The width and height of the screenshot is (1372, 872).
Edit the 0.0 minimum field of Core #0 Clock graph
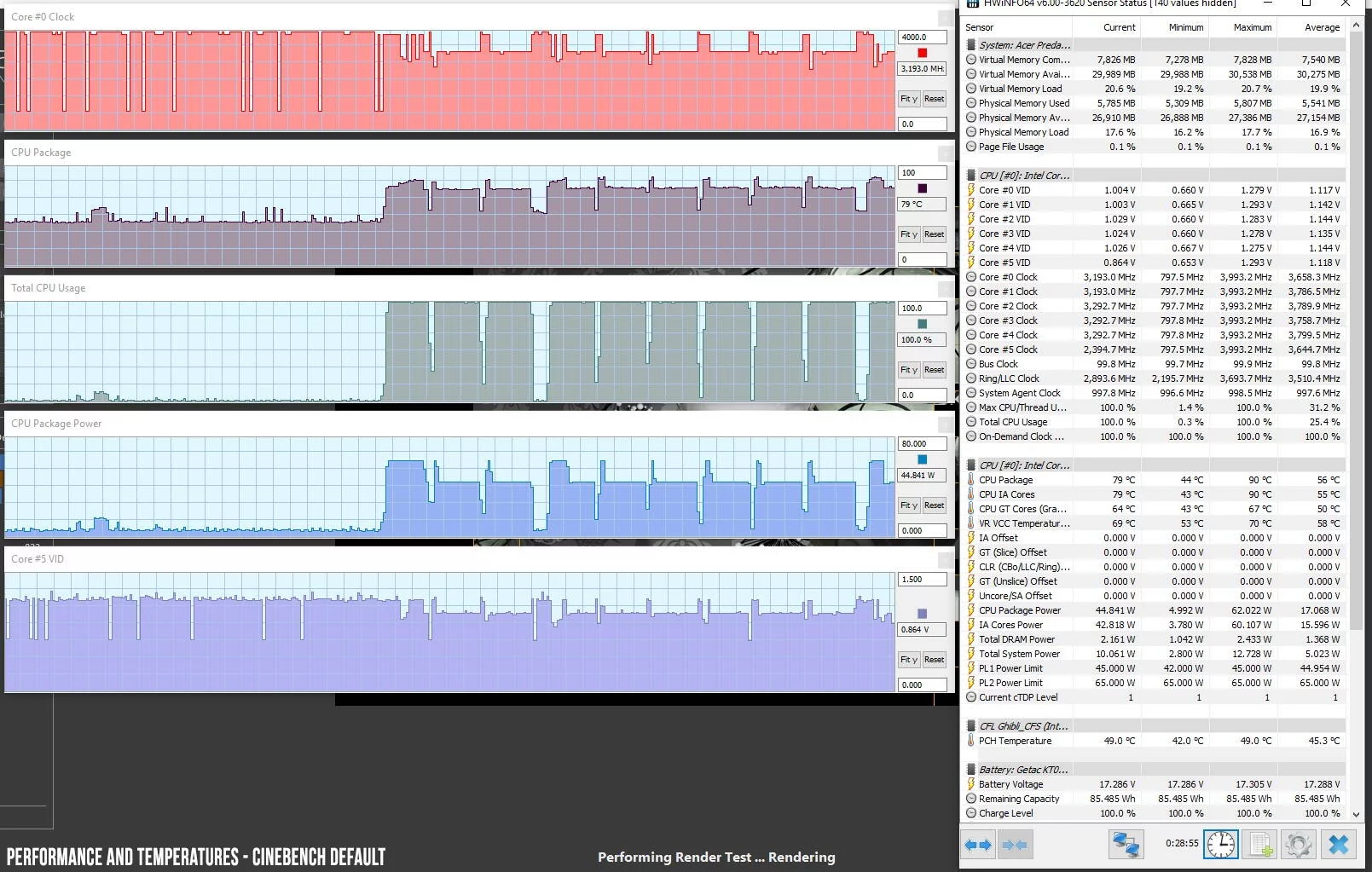point(923,124)
